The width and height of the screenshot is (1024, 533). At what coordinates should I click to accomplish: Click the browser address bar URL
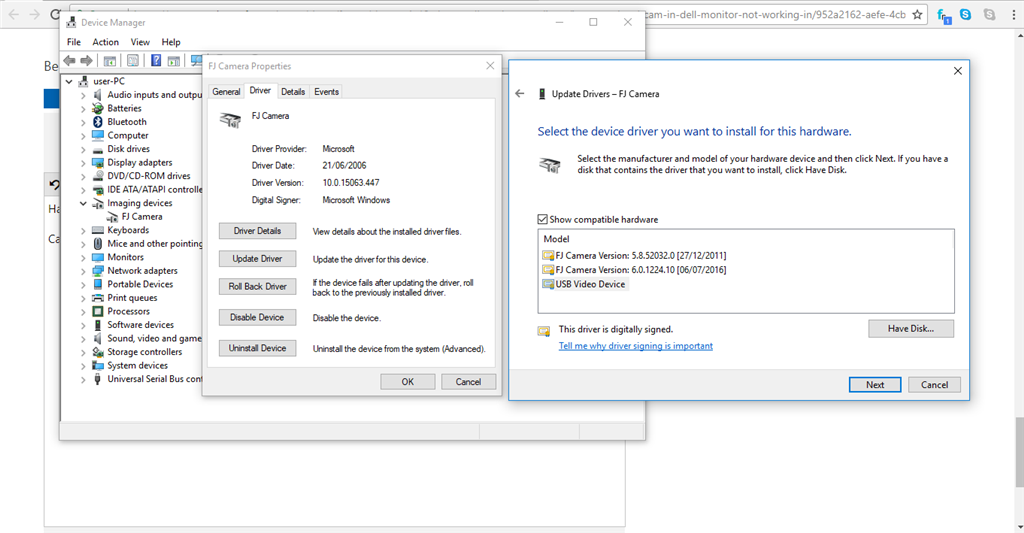tap(775, 14)
